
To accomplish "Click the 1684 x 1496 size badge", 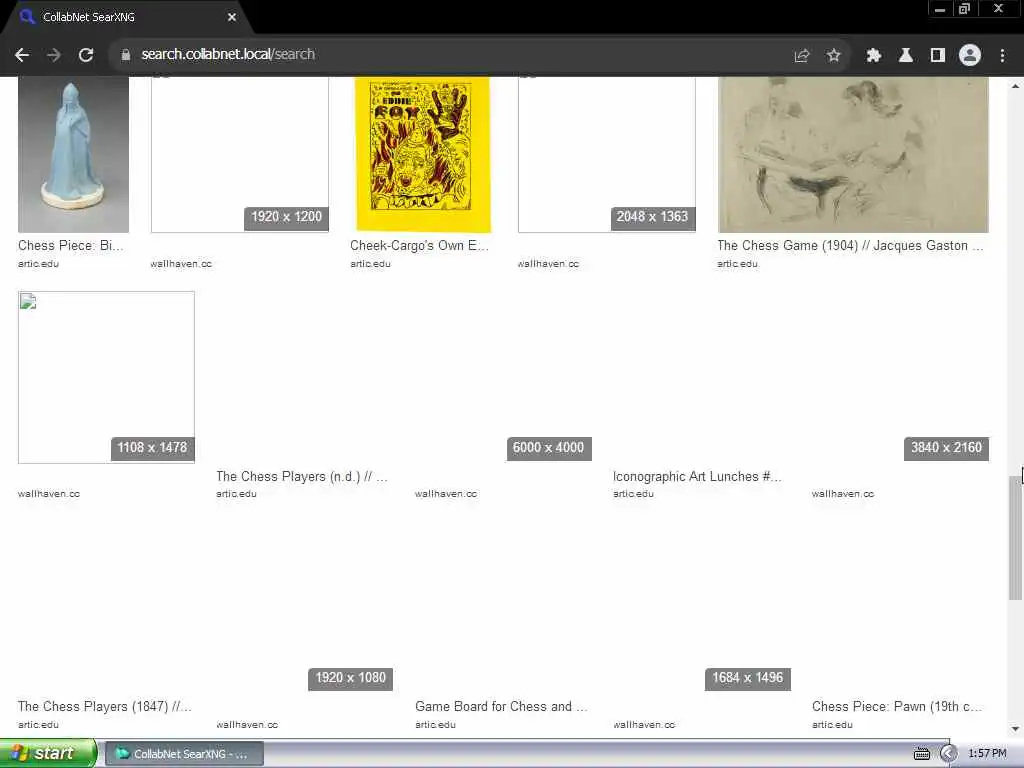I will pyautogui.click(x=748, y=678).
